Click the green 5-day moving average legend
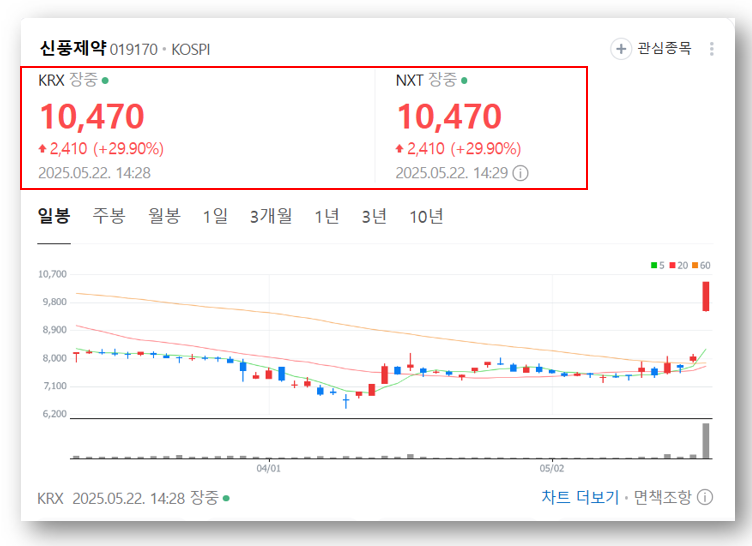The image size is (752, 546). point(658,265)
